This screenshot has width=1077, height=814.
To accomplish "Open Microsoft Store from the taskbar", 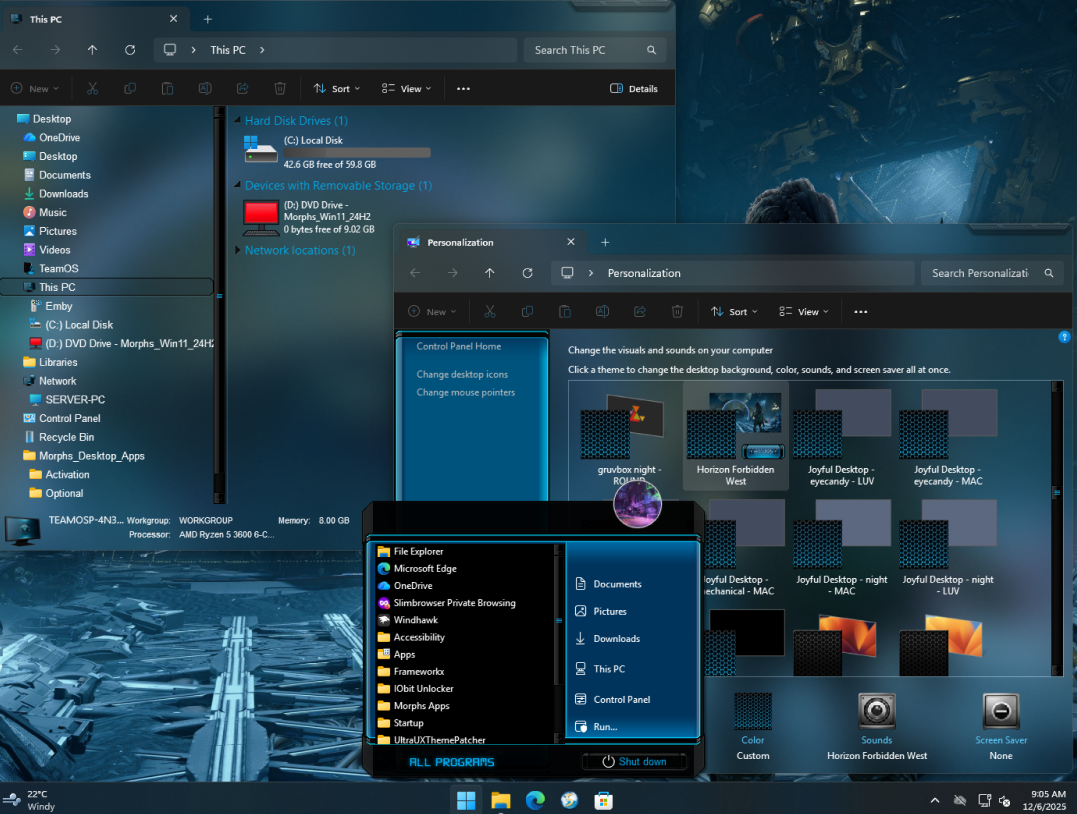I will 604,800.
